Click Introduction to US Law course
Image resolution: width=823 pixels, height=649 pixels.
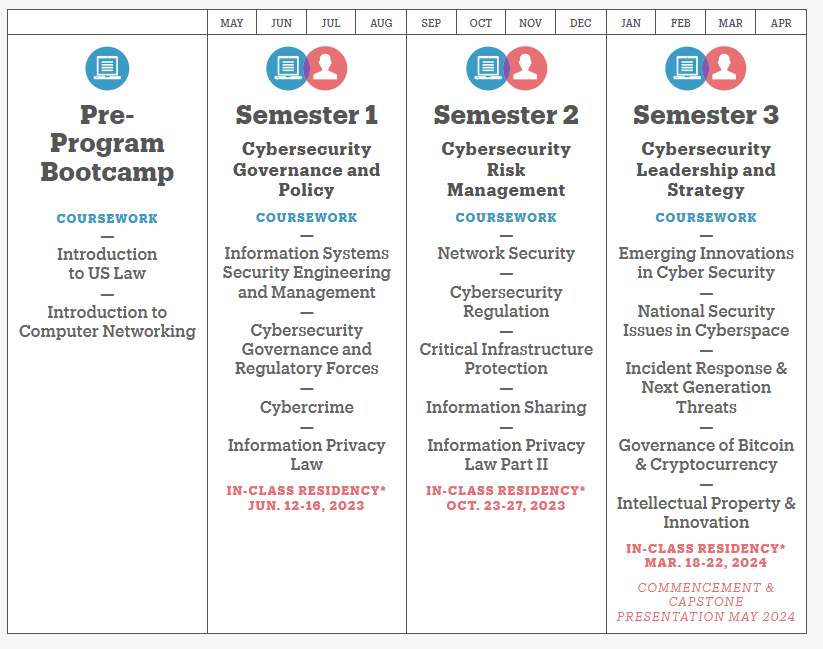pyautogui.click(x=107, y=264)
